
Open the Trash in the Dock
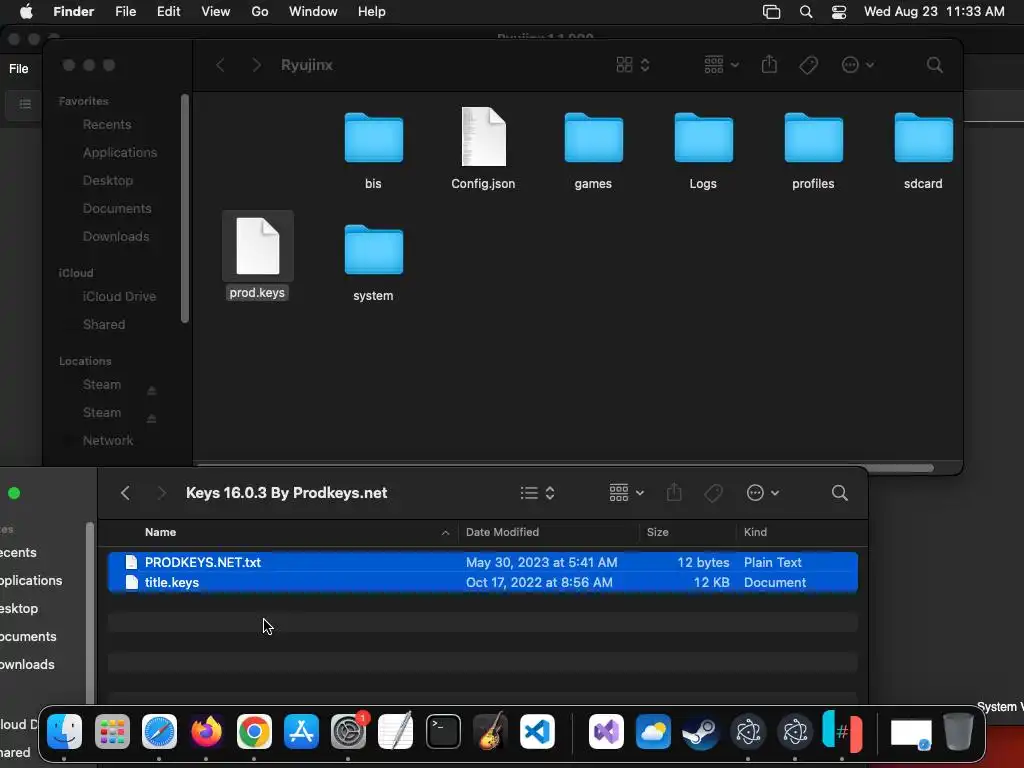point(958,731)
